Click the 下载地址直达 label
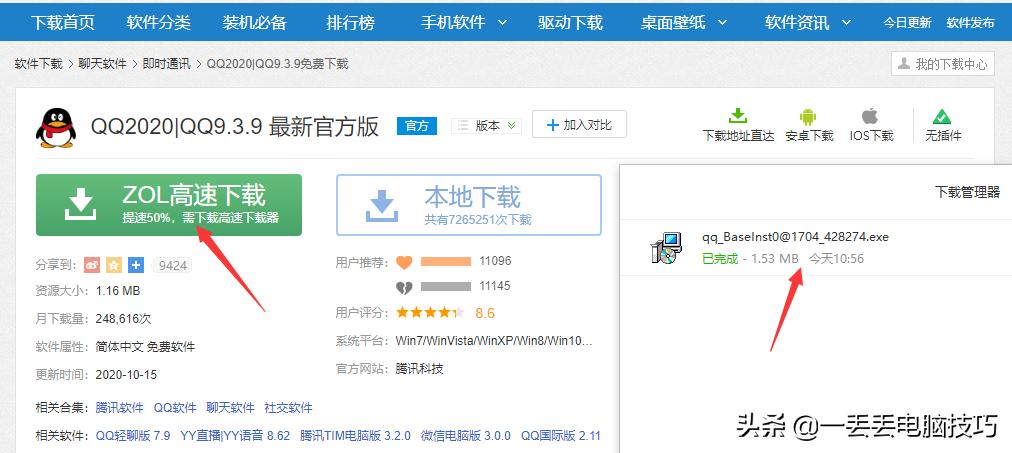This screenshot has width=1012, height=453. pos(738,136)
